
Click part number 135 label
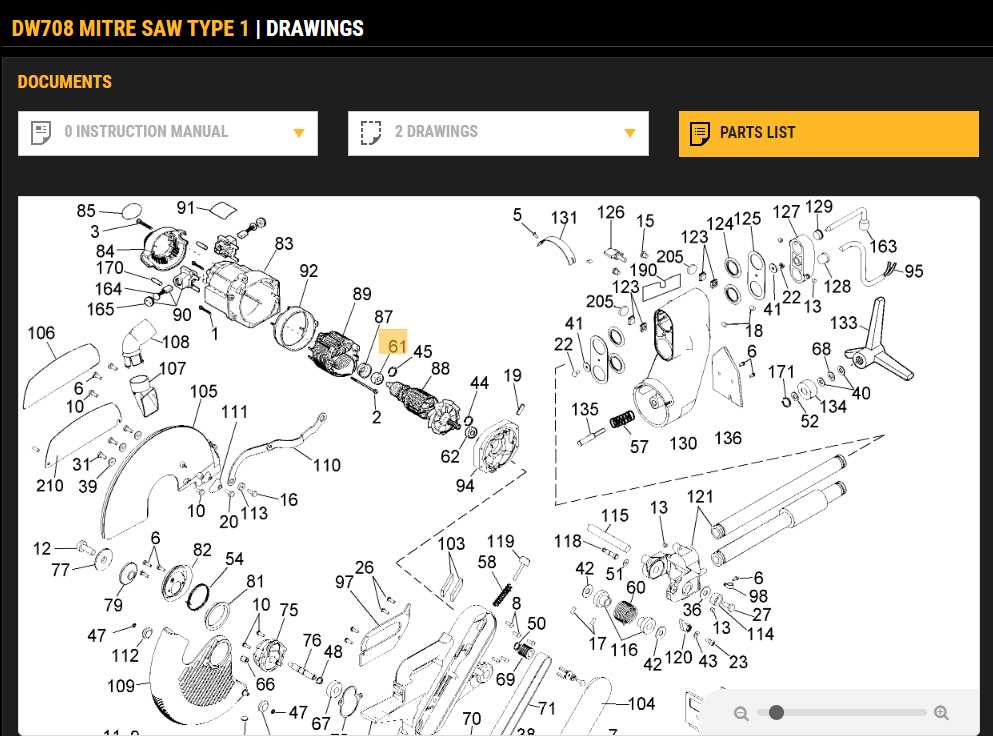585,410
